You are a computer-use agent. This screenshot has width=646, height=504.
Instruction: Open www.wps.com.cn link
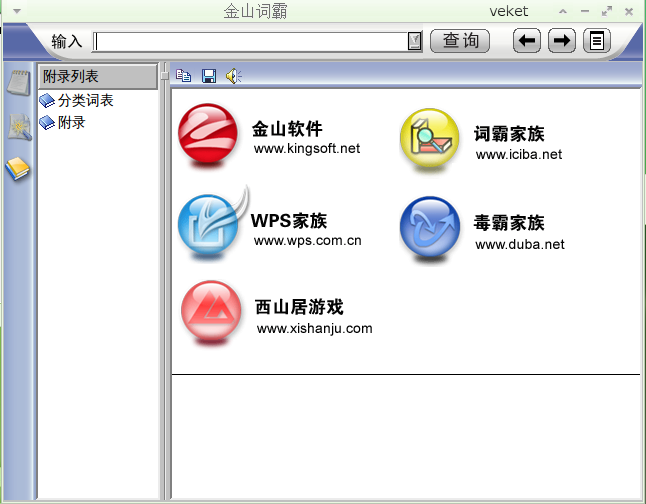tap(308, 241)
